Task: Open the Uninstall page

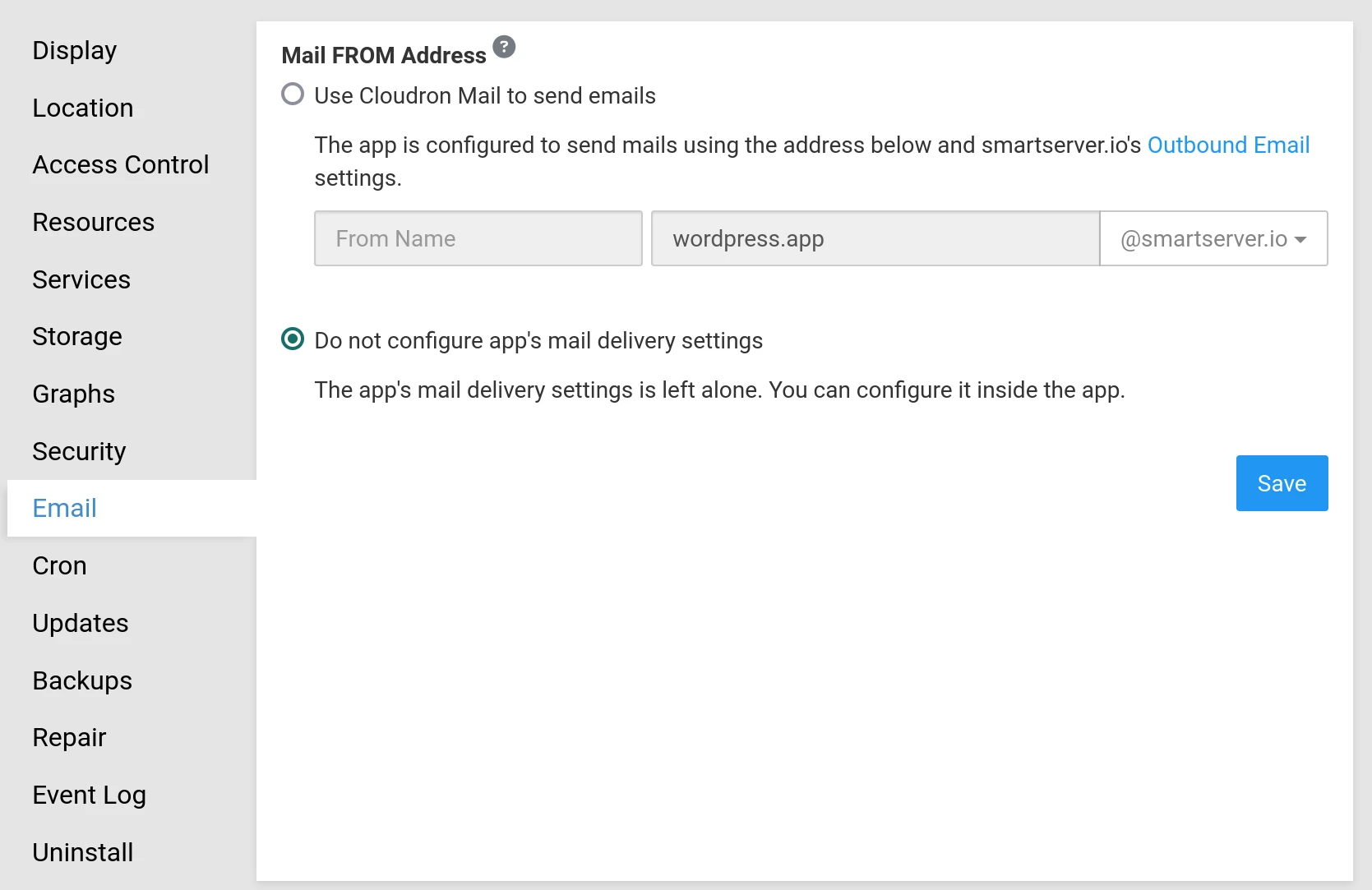Action: (x=82, y=852)
